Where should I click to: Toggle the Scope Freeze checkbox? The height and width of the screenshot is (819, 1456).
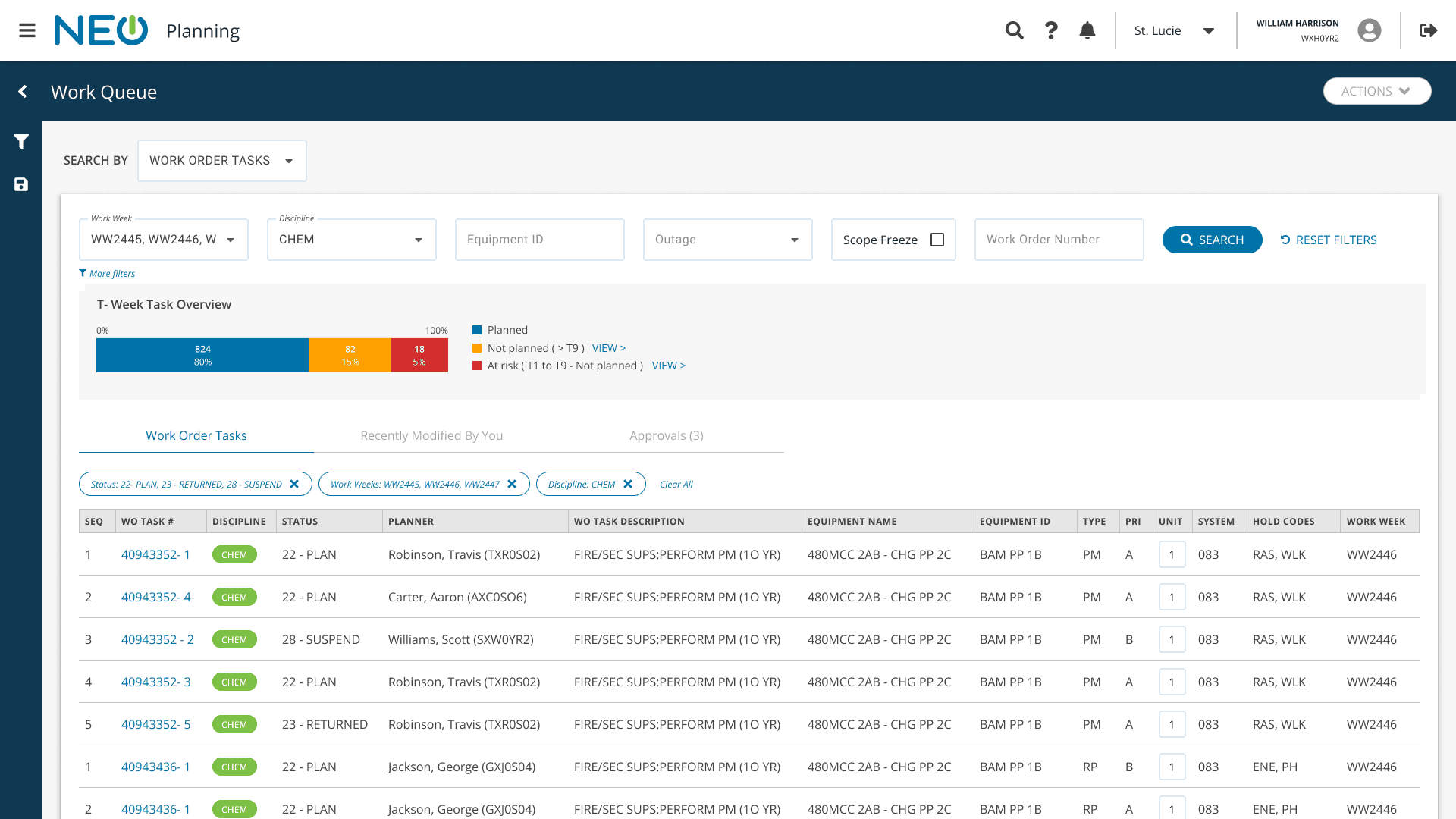(937, 240)
